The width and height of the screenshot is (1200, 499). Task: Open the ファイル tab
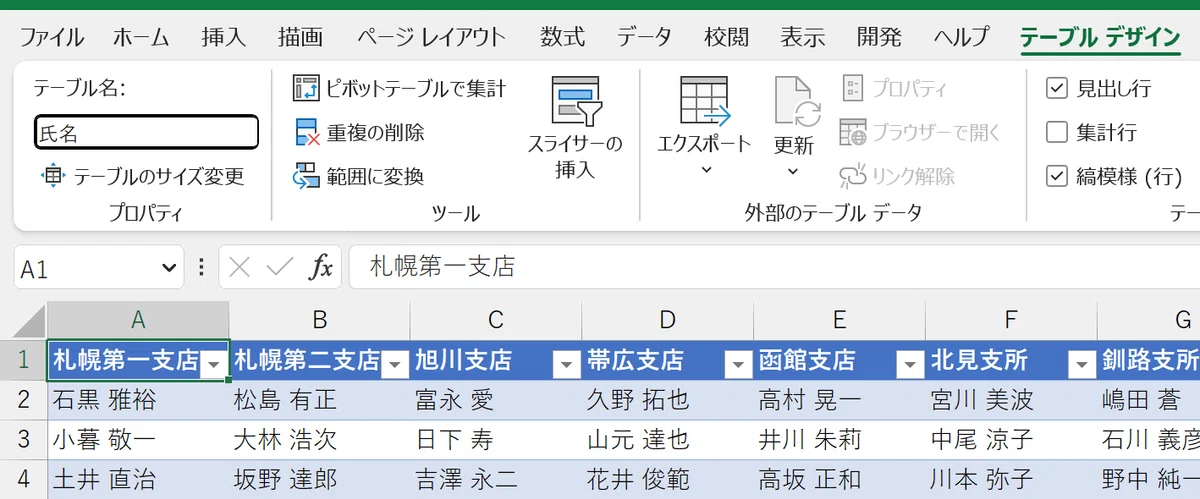(52, 38)
